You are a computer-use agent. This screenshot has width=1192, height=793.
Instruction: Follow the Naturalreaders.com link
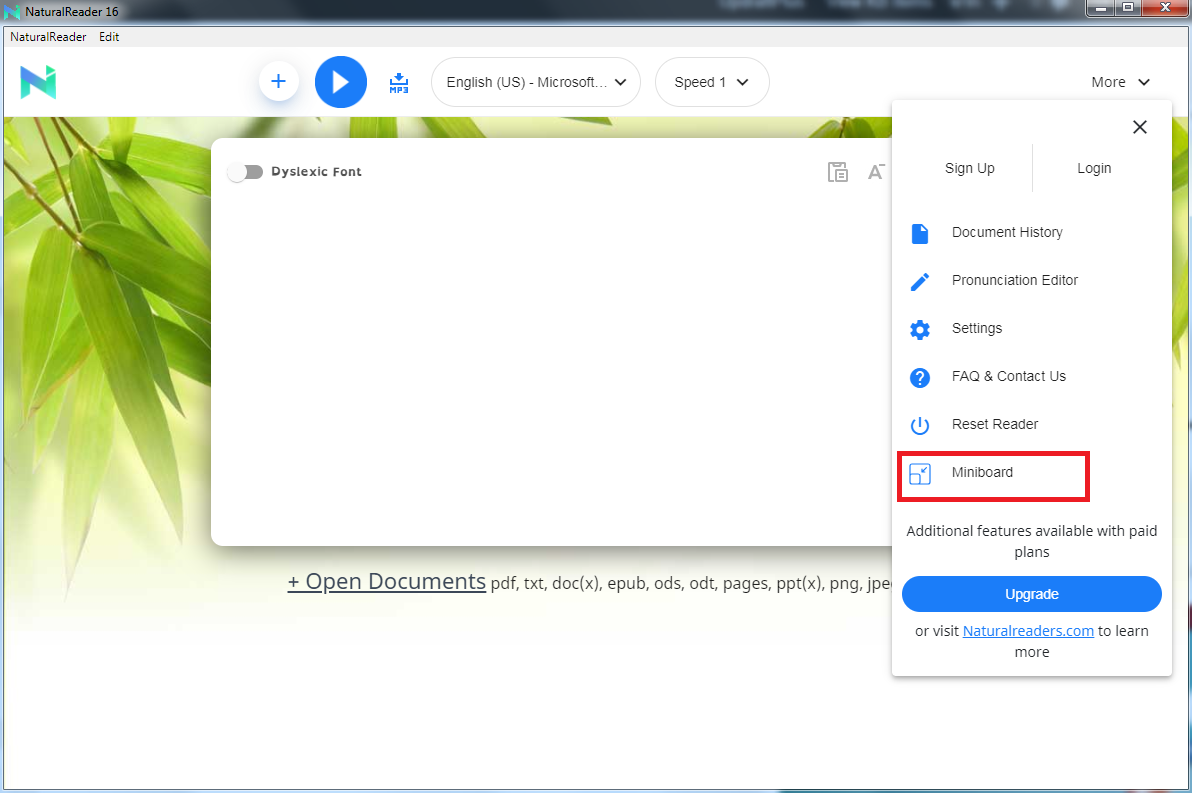click(1028, 631)
